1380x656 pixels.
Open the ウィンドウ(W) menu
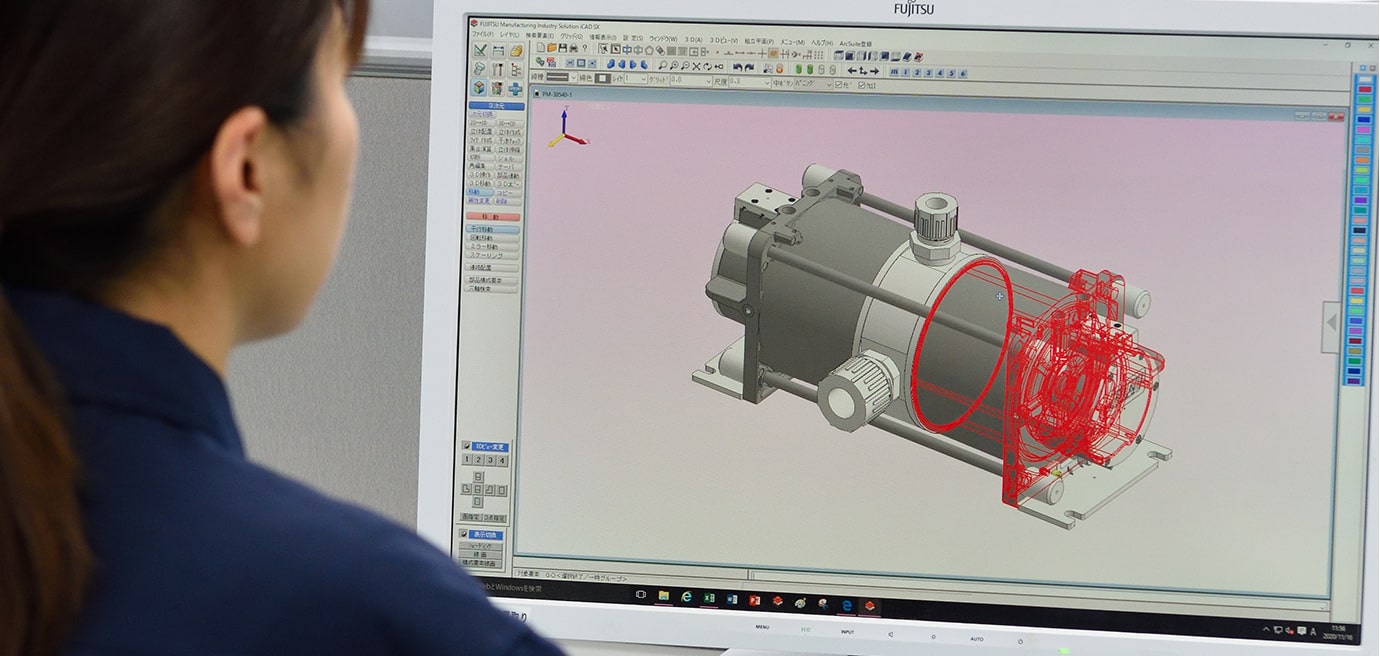click(663, 38)
